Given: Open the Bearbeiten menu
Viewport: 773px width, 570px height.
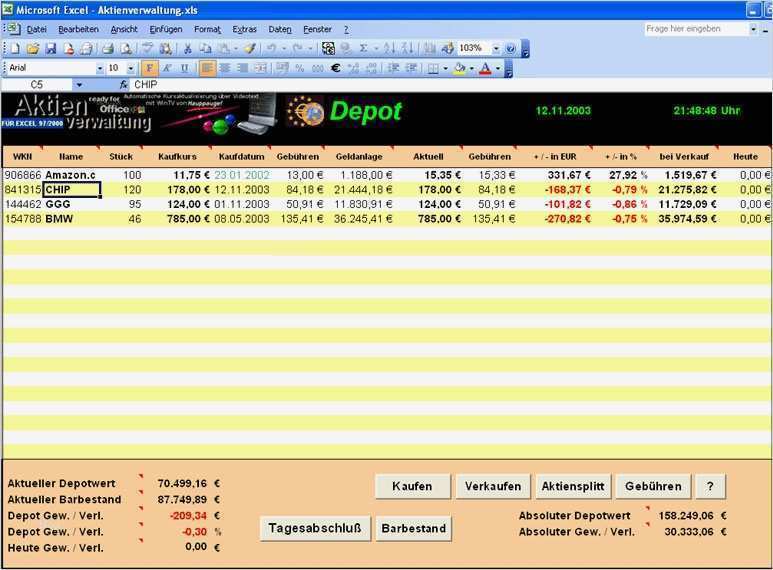Looking at the screenshot, I should [78, 30].
